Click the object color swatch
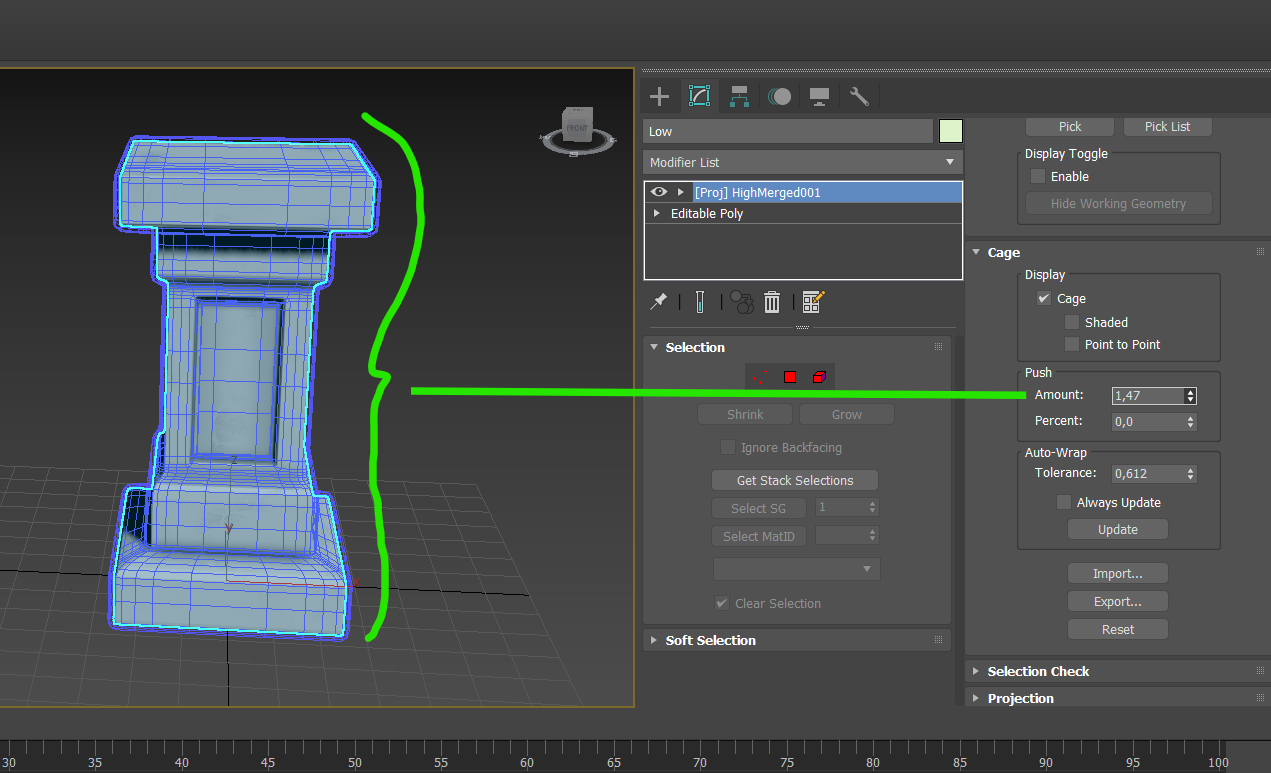This screenshot has height=773, width=1271. (x=950, y=131)
